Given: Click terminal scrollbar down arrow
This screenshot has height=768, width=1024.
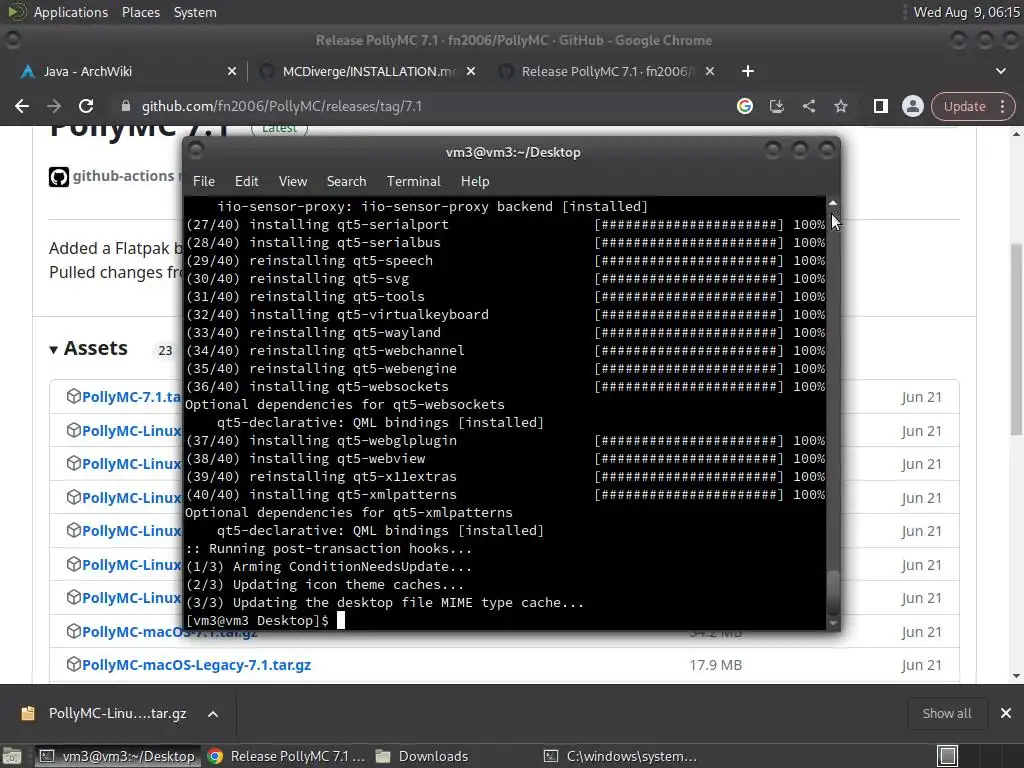Looking at the screenshot, I should pyautogui.click(x=833, y=624).
